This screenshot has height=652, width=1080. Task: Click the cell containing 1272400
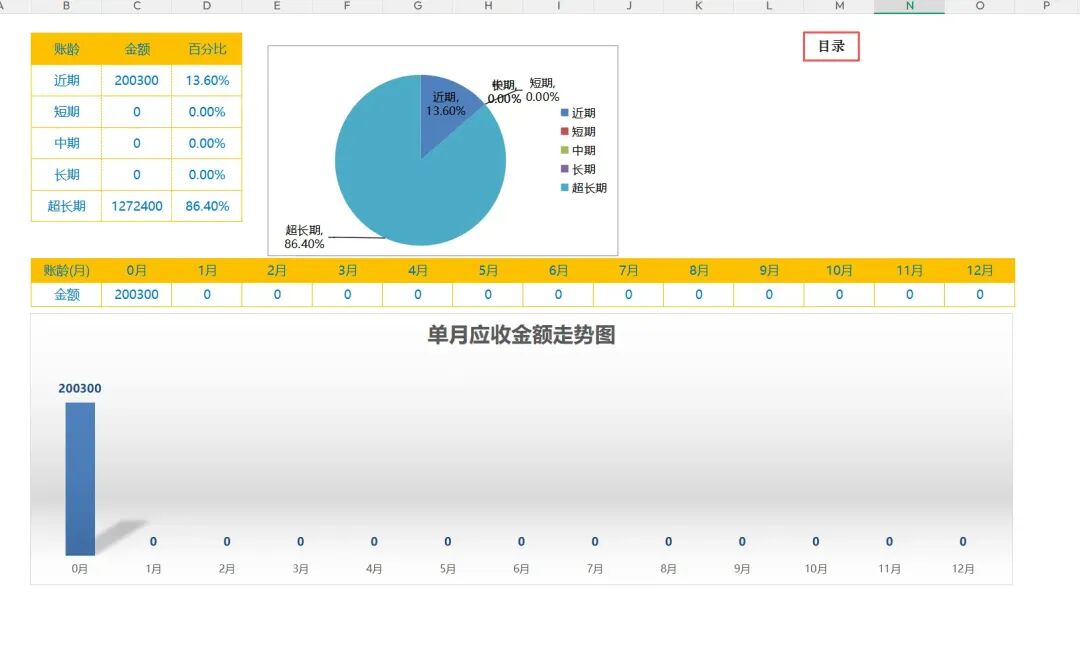click(x=137, y=206)
